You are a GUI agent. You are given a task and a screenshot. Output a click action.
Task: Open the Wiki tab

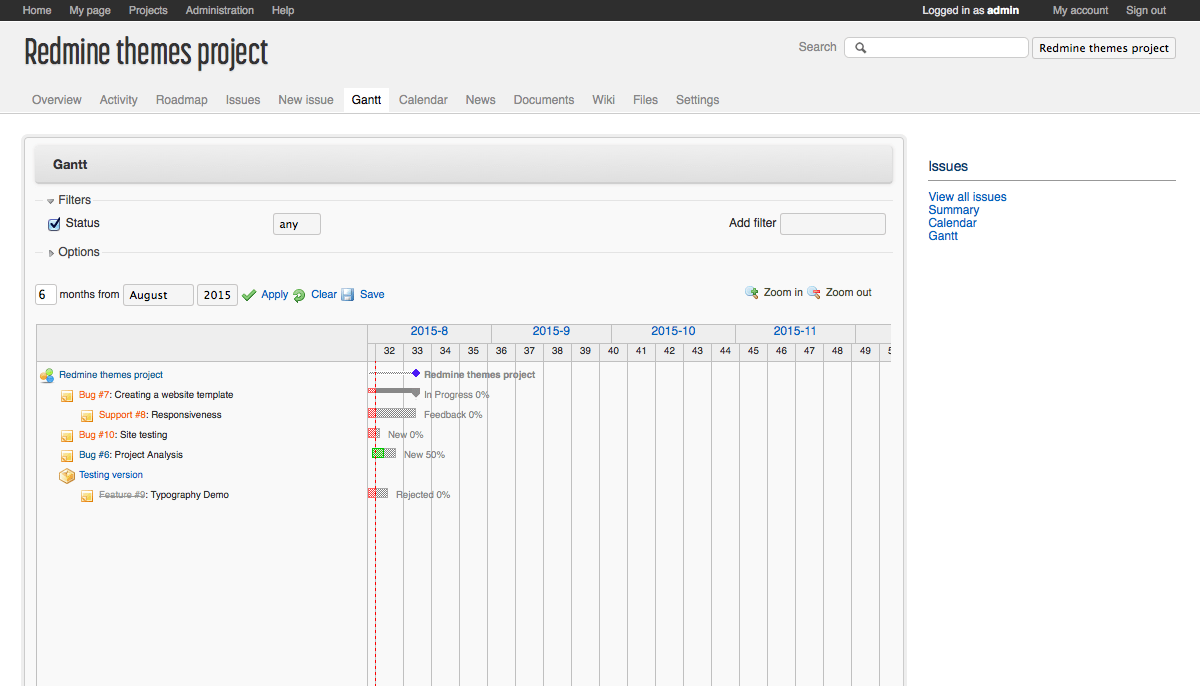[x=604, y=100]
